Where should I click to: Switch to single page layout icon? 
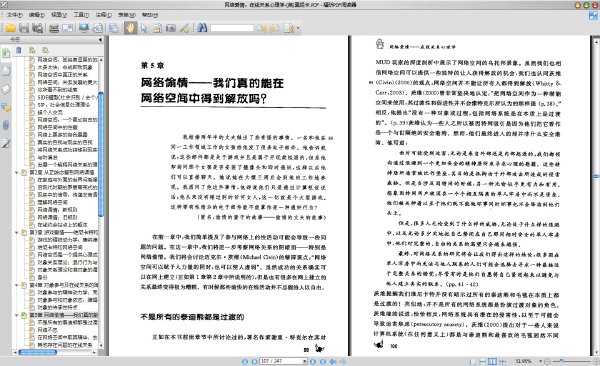(473, 361)
